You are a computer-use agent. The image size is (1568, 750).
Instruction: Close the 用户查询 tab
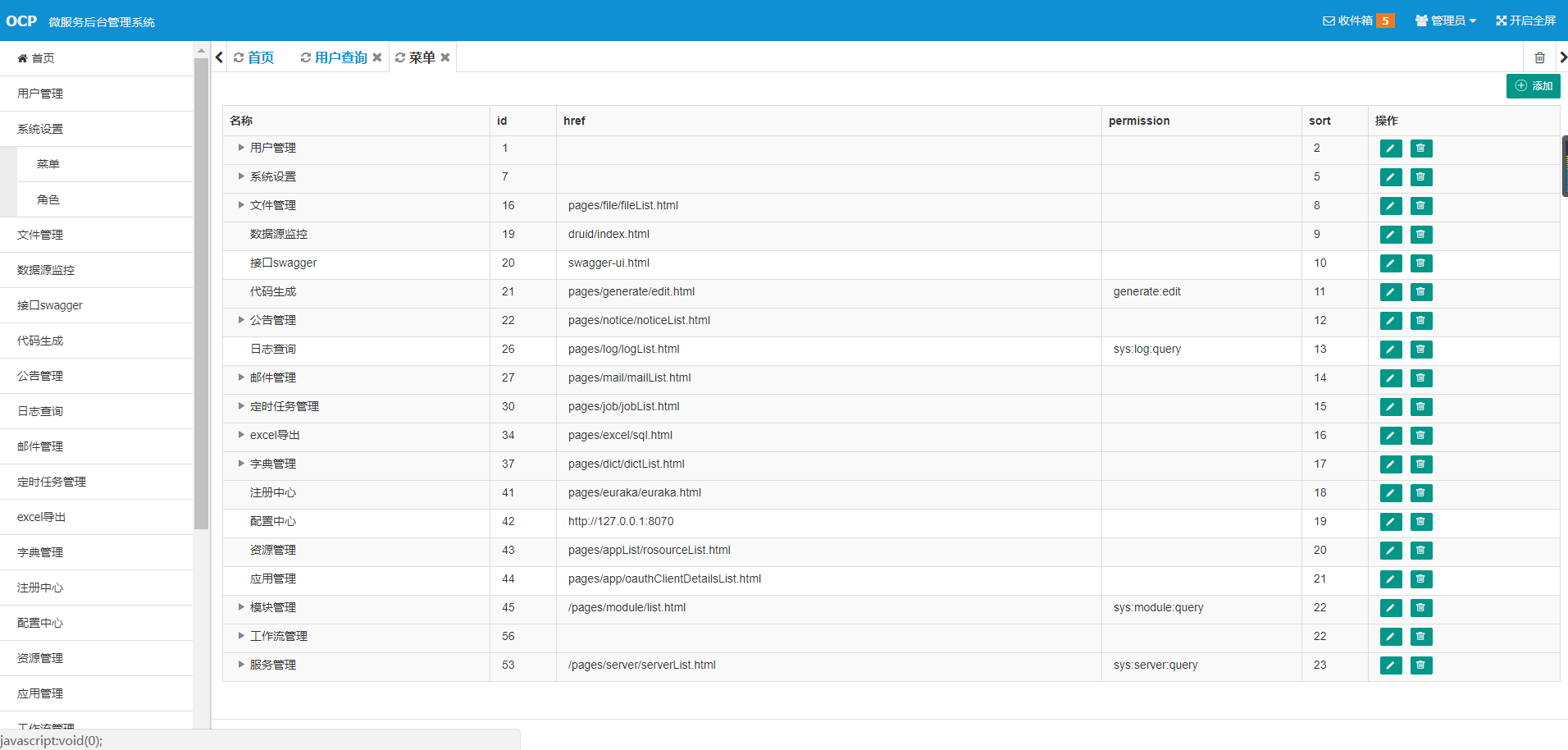377,57
